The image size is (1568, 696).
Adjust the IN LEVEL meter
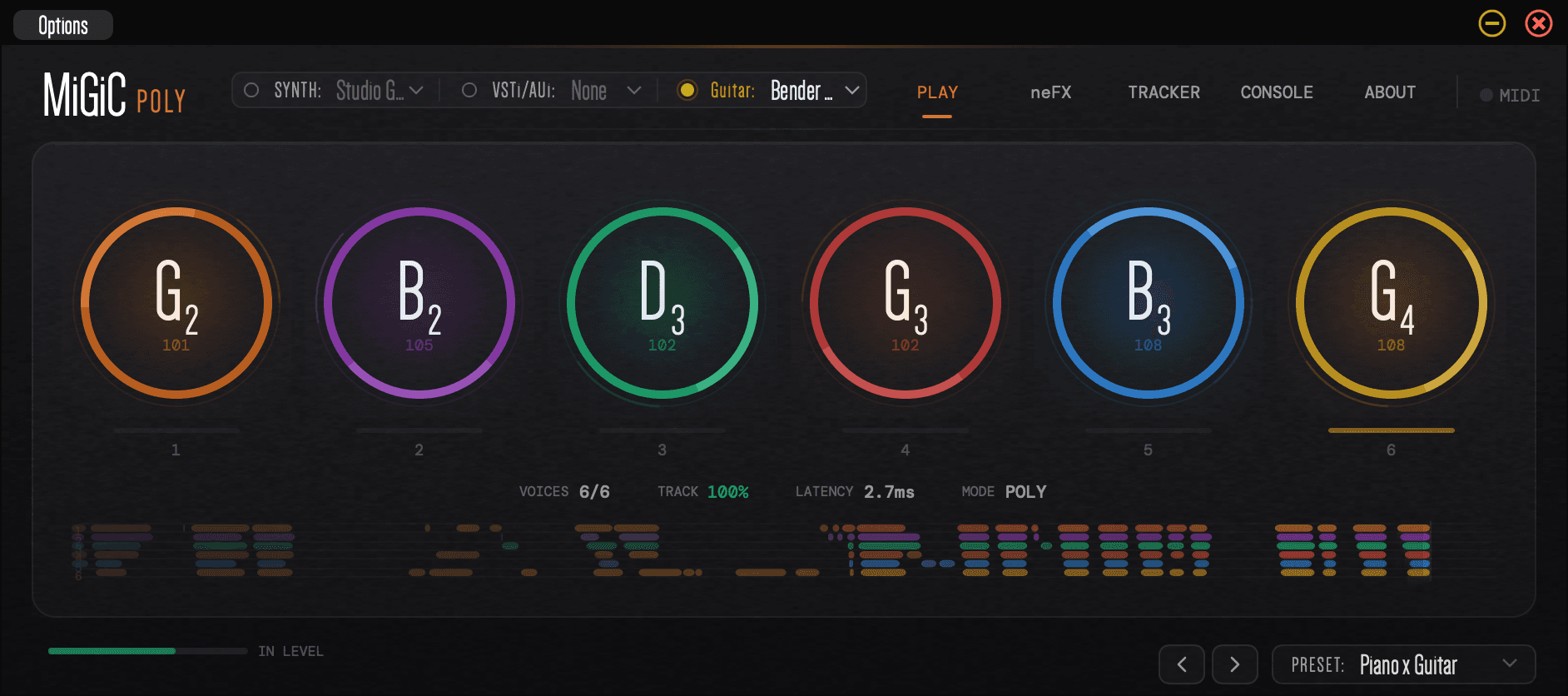pyautogui.click(x=148, y=651)
